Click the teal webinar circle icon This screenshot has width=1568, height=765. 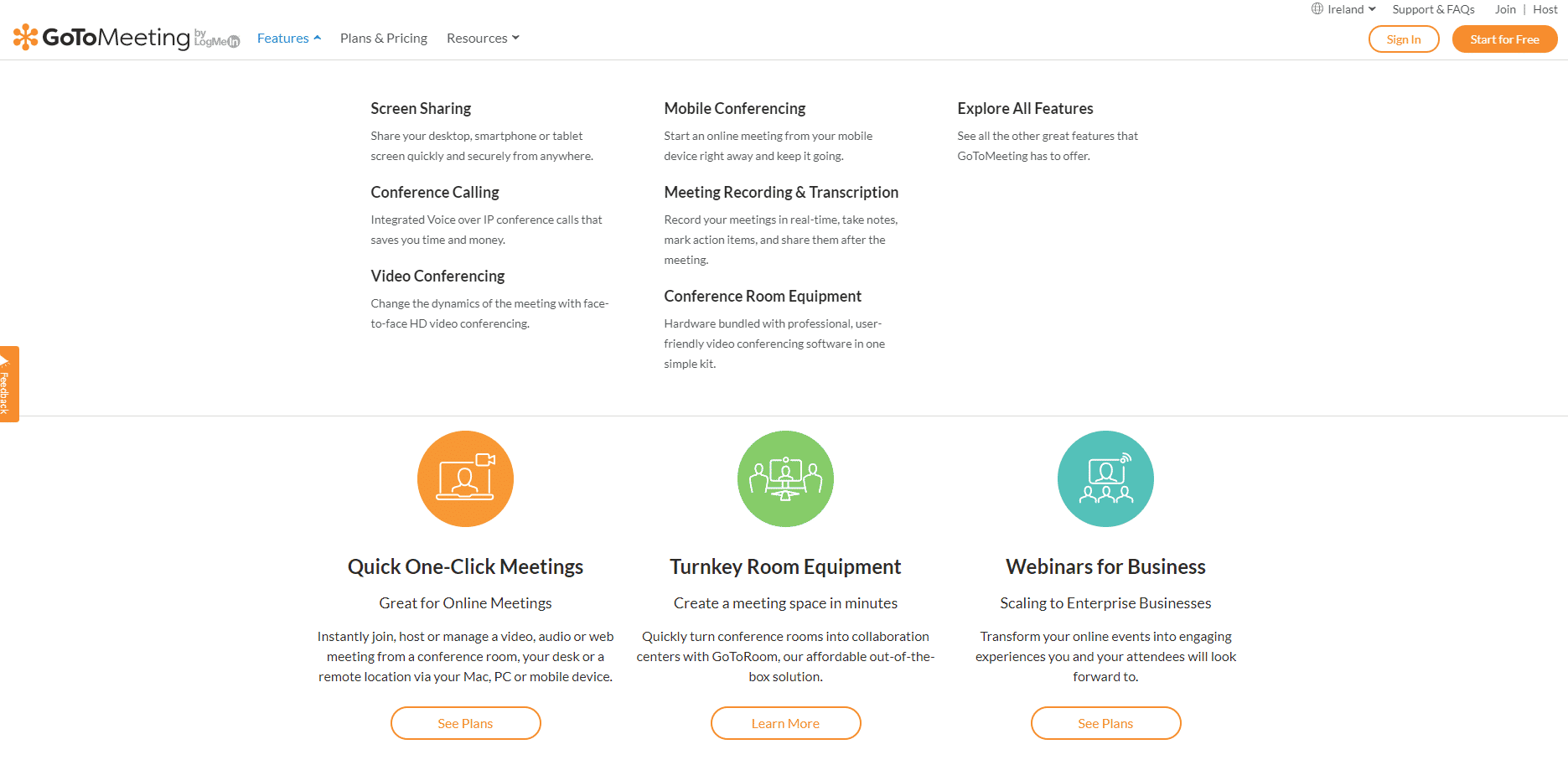tap(1105, 478)
